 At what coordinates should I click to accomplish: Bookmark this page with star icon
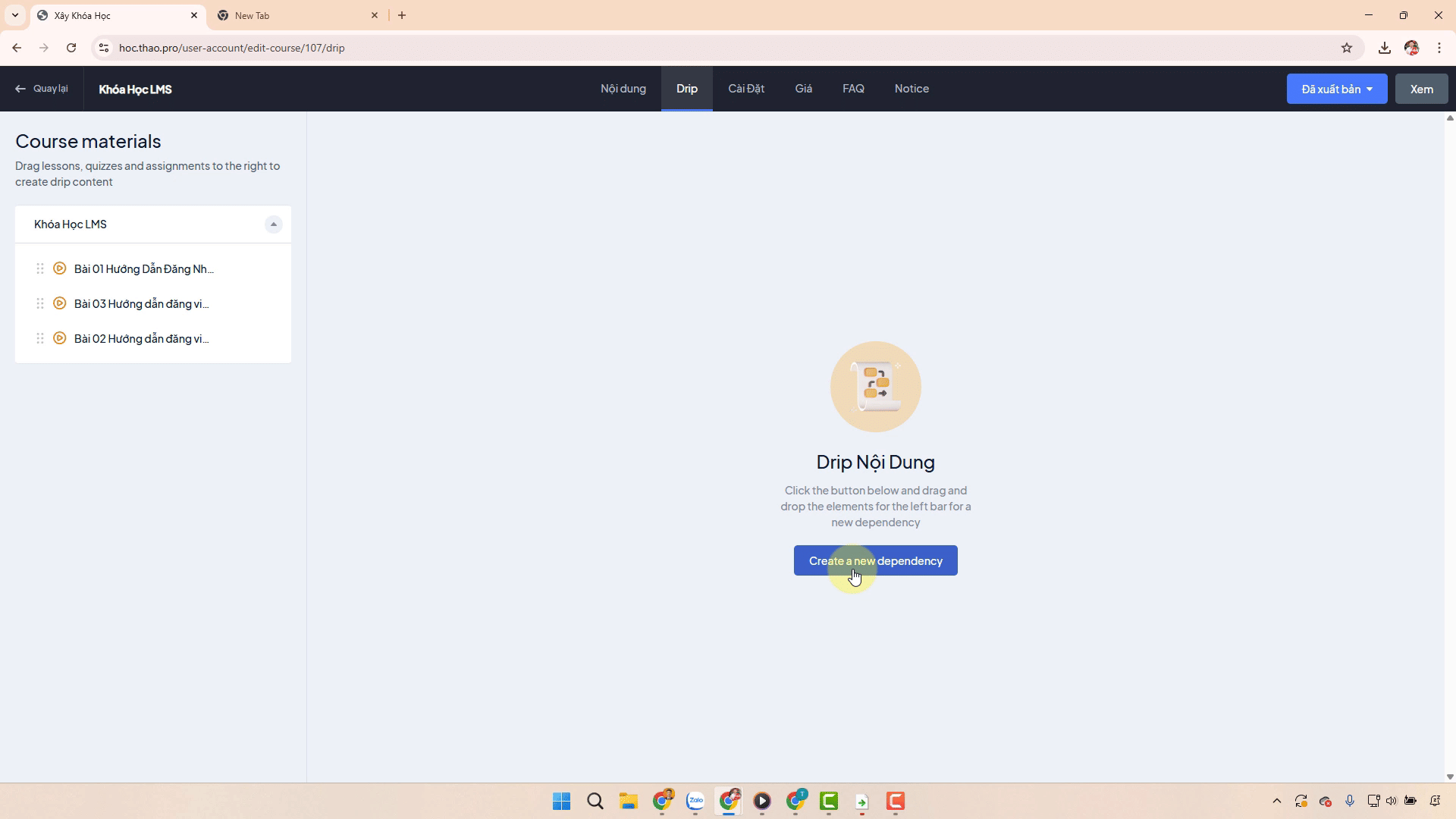point(1347,48)
